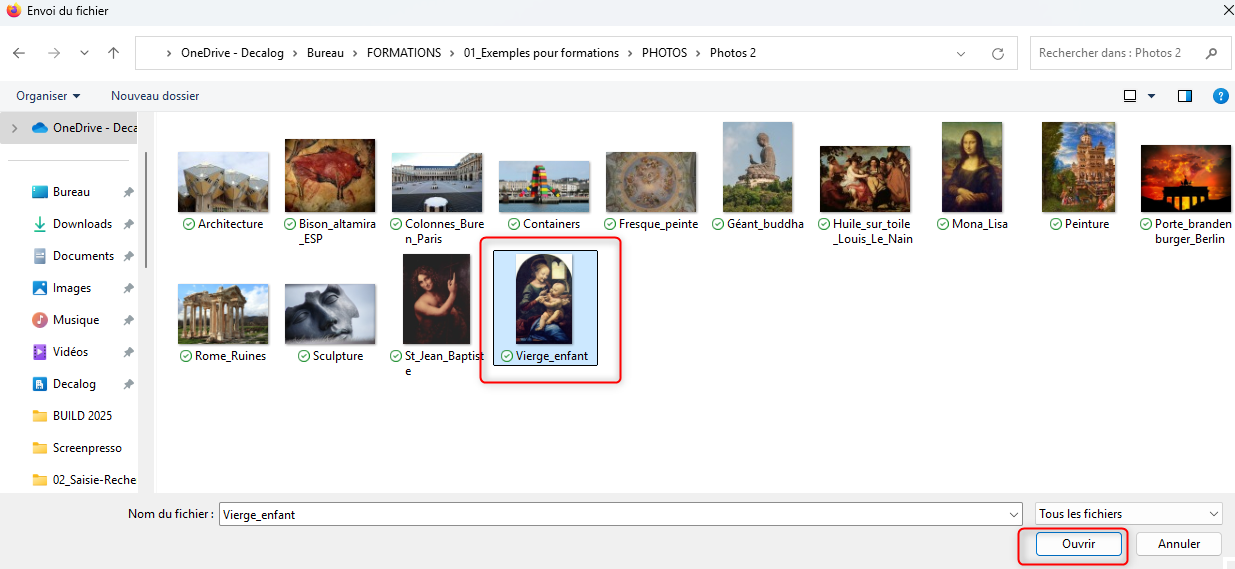Expand the file type filter 'Tous les fichiers'
The image size is (1235, 569).
click(x=1129, y=514)
